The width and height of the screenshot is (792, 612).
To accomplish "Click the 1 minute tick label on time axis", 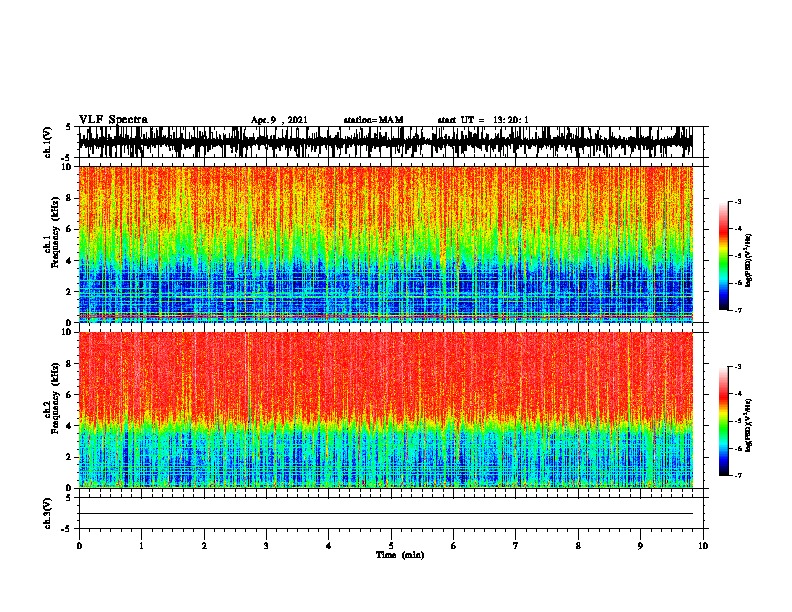I will coord(141,546).
